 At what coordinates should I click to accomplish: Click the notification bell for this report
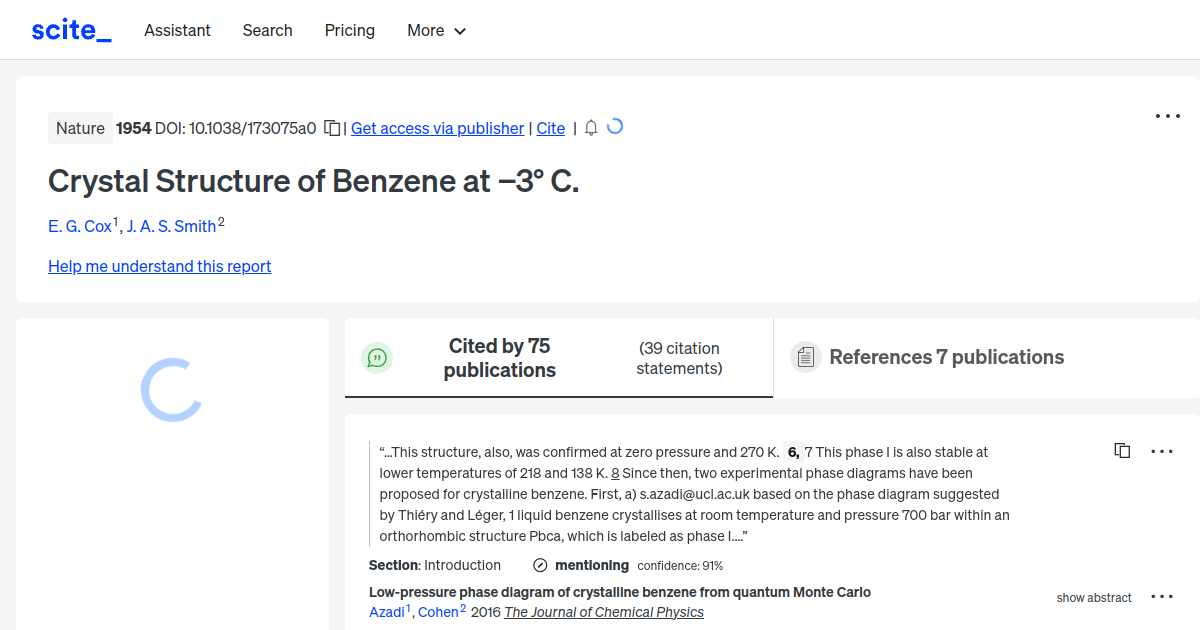click(x=590, y=128)
